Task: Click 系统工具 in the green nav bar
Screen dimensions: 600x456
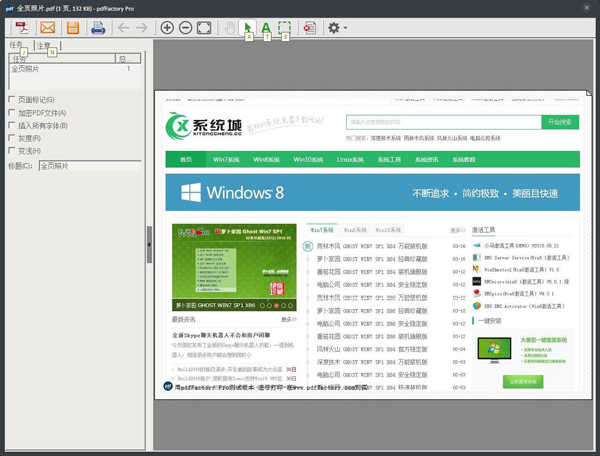Action: tap(389, 160)
